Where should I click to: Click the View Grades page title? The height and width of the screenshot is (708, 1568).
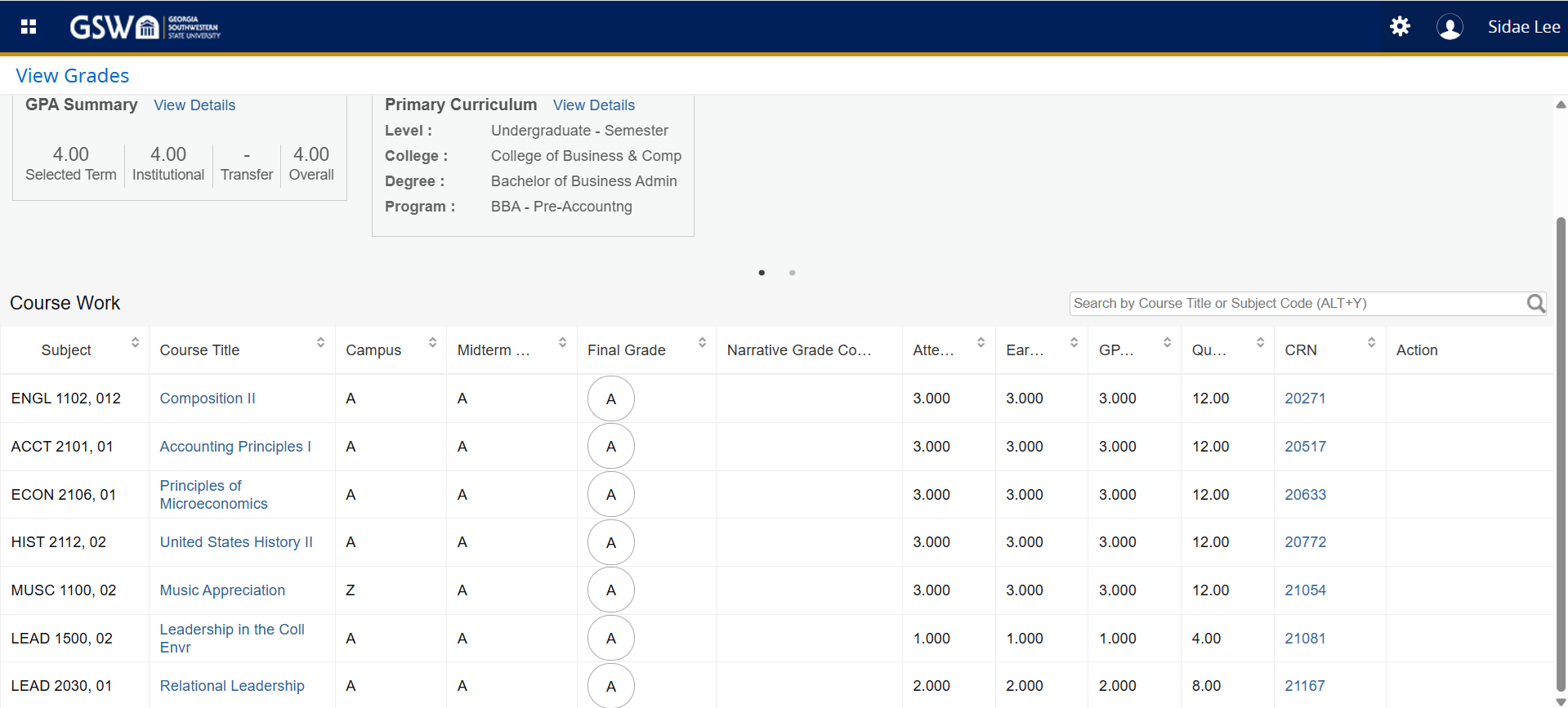point(73,76)
